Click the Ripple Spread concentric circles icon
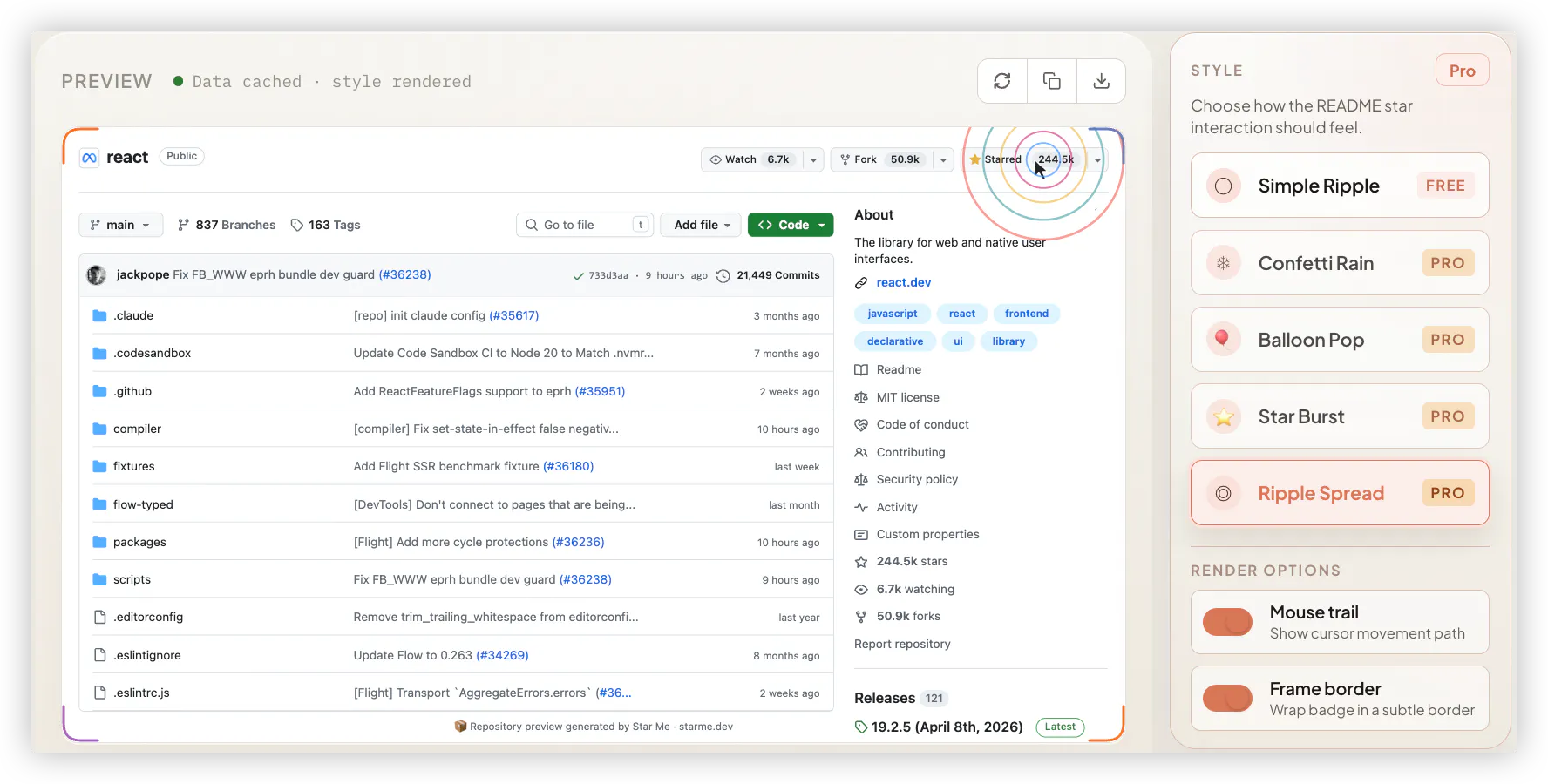 tap(1224, 493)
